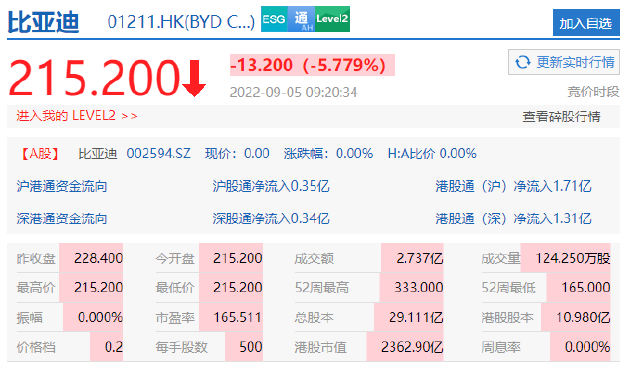Open 深港通资金流向 link
Screen dimensions: 630x372
(x=62, y=219)
